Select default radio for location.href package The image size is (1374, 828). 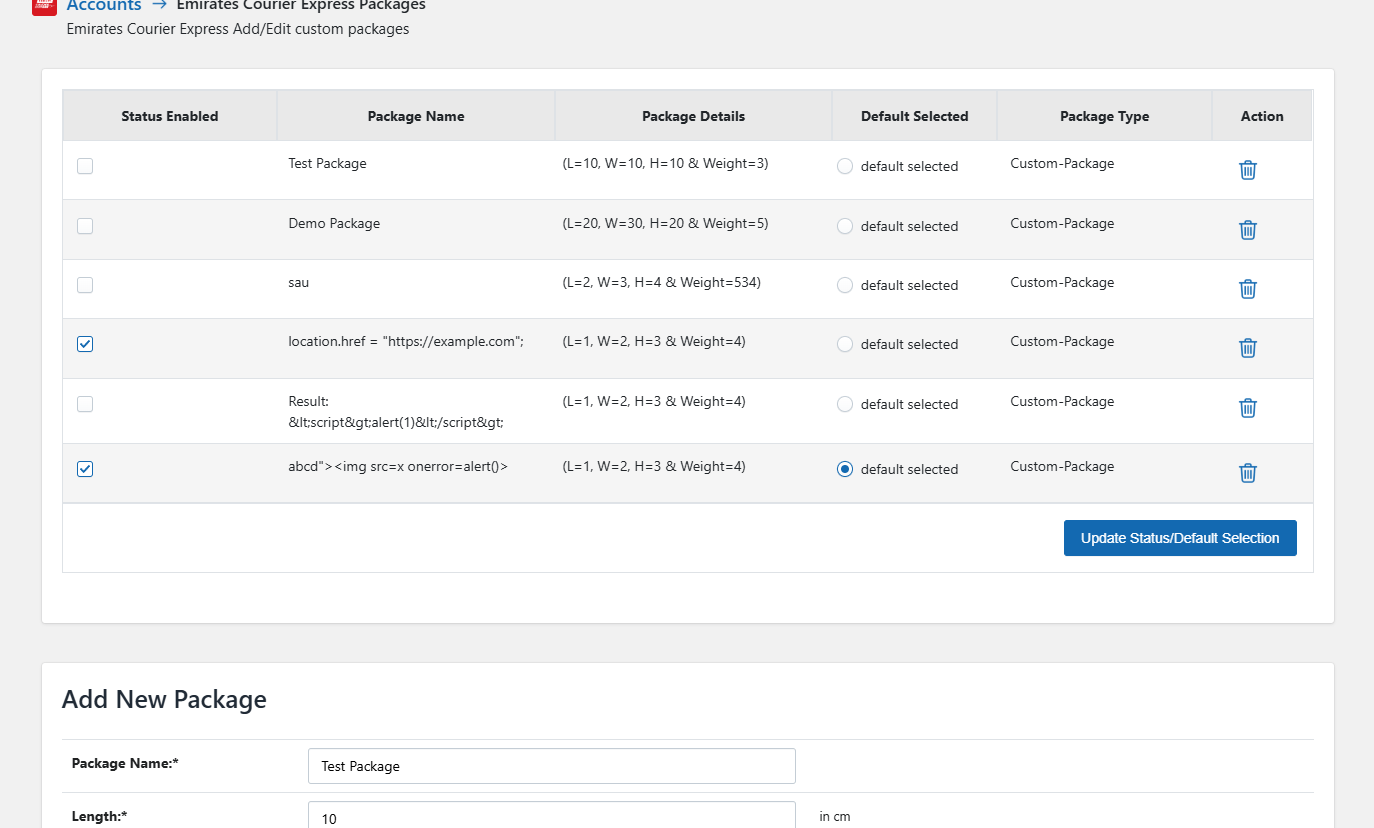click(845, 344)
